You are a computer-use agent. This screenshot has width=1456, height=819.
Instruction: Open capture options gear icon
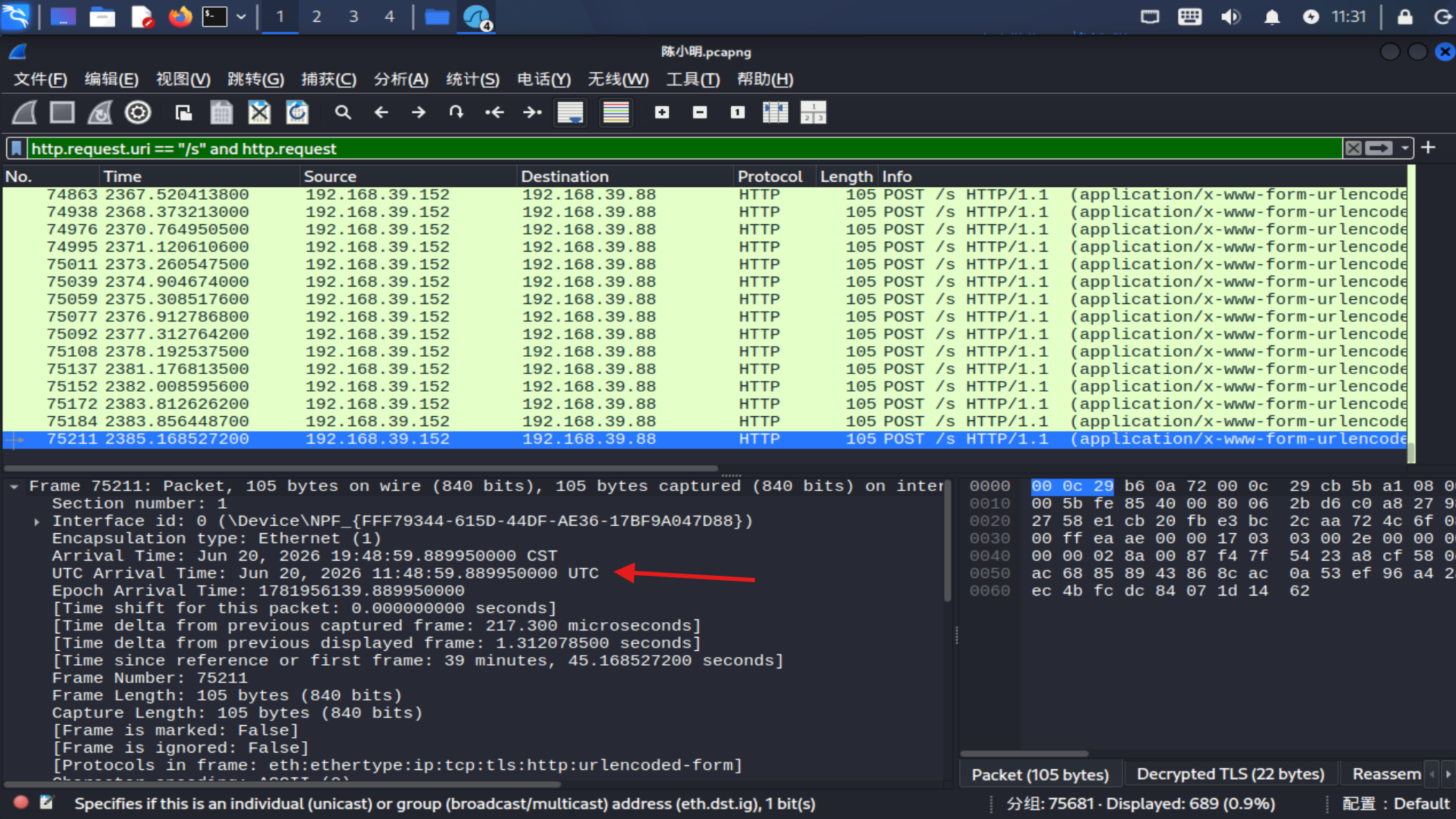[x=138, y=112]
